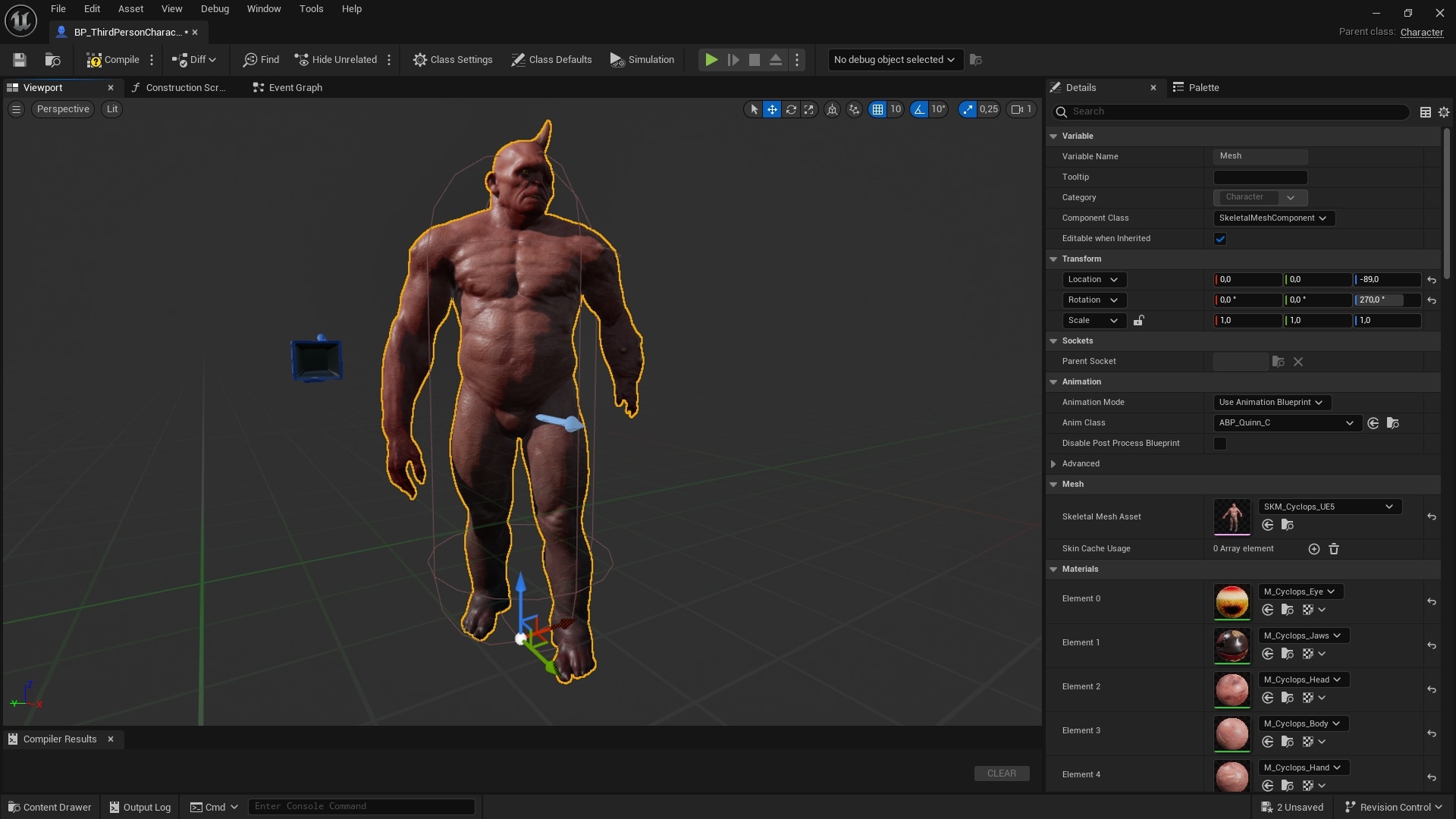Select the viewport Select mode cursor icon

coord(754,109)
